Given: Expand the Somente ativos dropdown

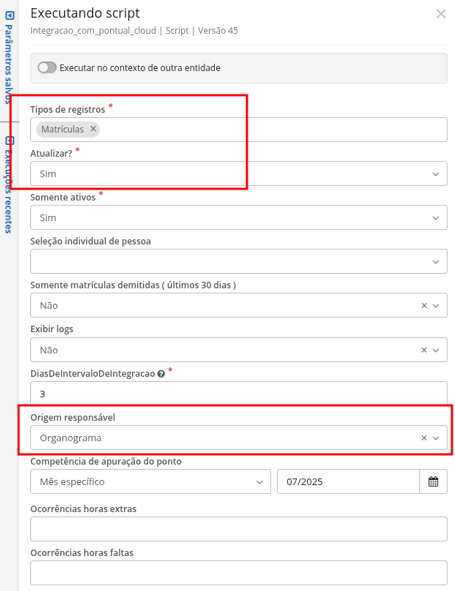Looking at the screenshot, I should pos(239,217).
